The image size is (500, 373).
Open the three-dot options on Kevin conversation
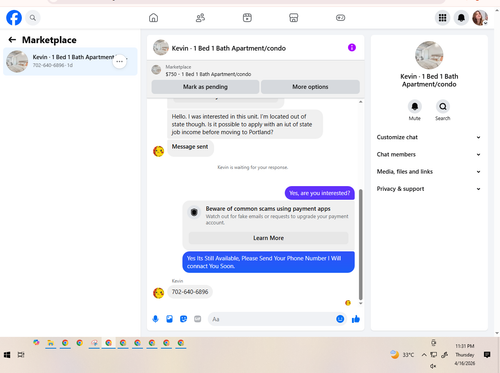coord(120,61)
